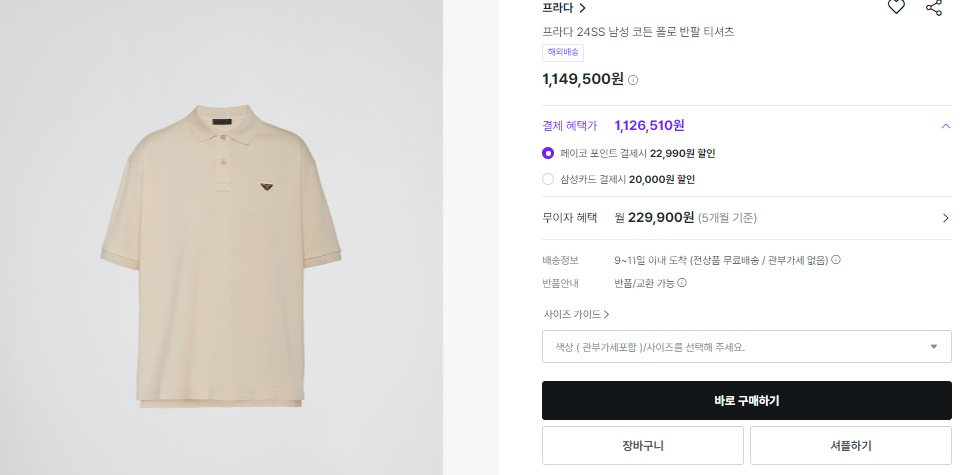The width and height of the screenshot is (968, 475).
Task: Open info icon beside 1,149,500원 price
Action: (x=633, y=80)
